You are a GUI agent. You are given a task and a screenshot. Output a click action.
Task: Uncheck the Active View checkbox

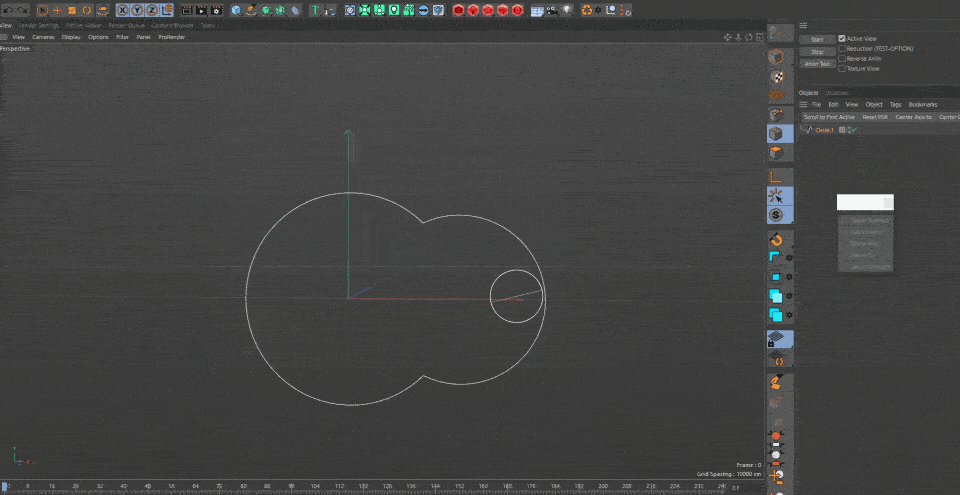842,38
